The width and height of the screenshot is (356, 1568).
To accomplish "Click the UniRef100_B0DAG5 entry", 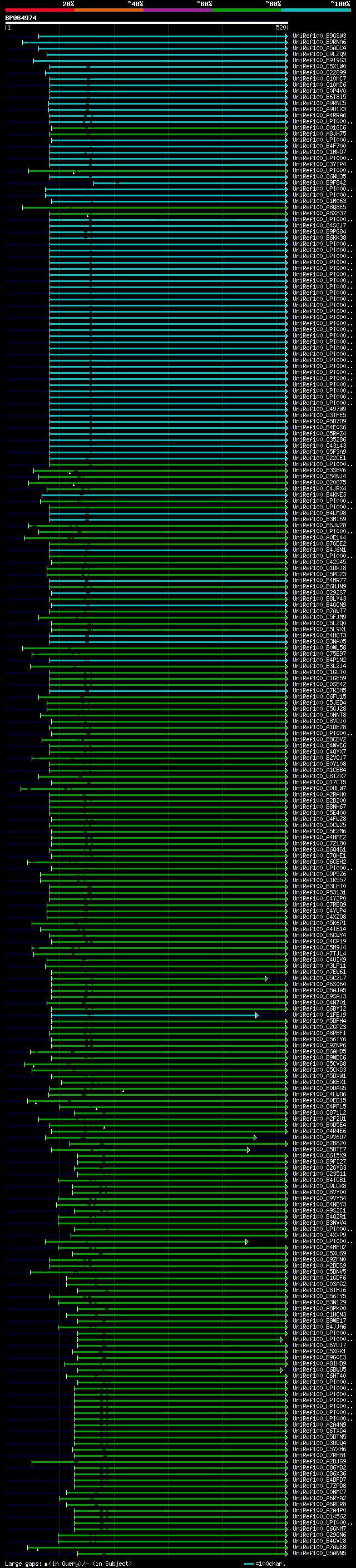I will click(x=319, y=1089).
